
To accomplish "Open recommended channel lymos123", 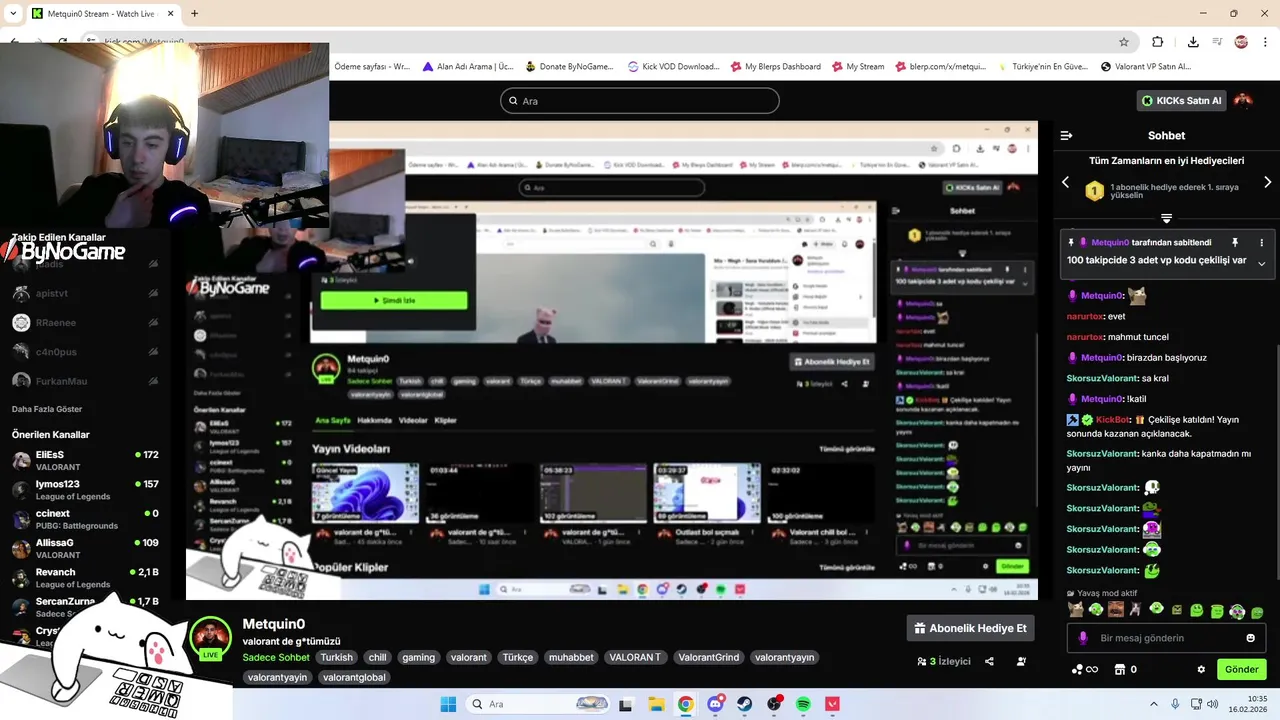I will pyautogui.click(x=85, y=490).
